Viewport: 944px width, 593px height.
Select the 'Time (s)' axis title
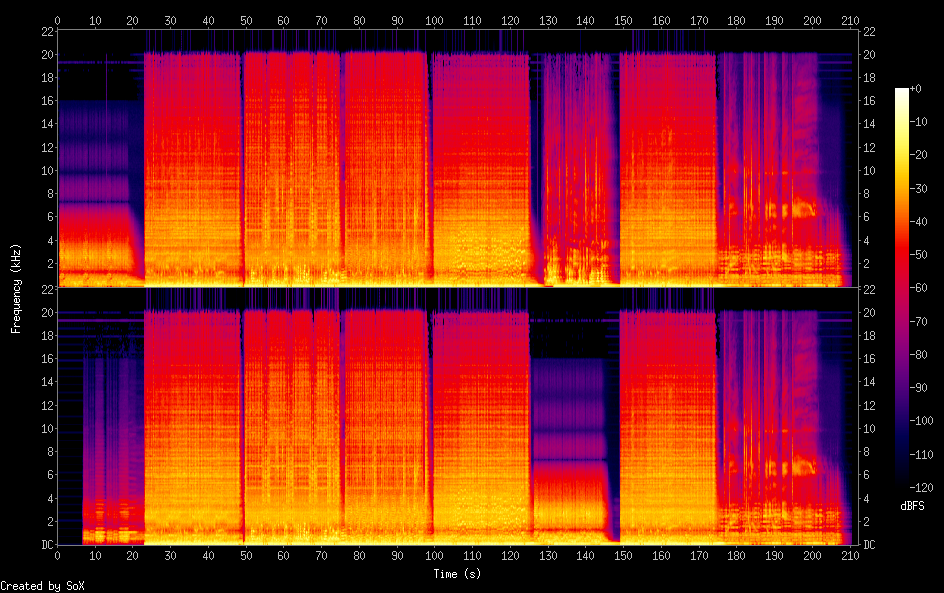click(457, 574)
